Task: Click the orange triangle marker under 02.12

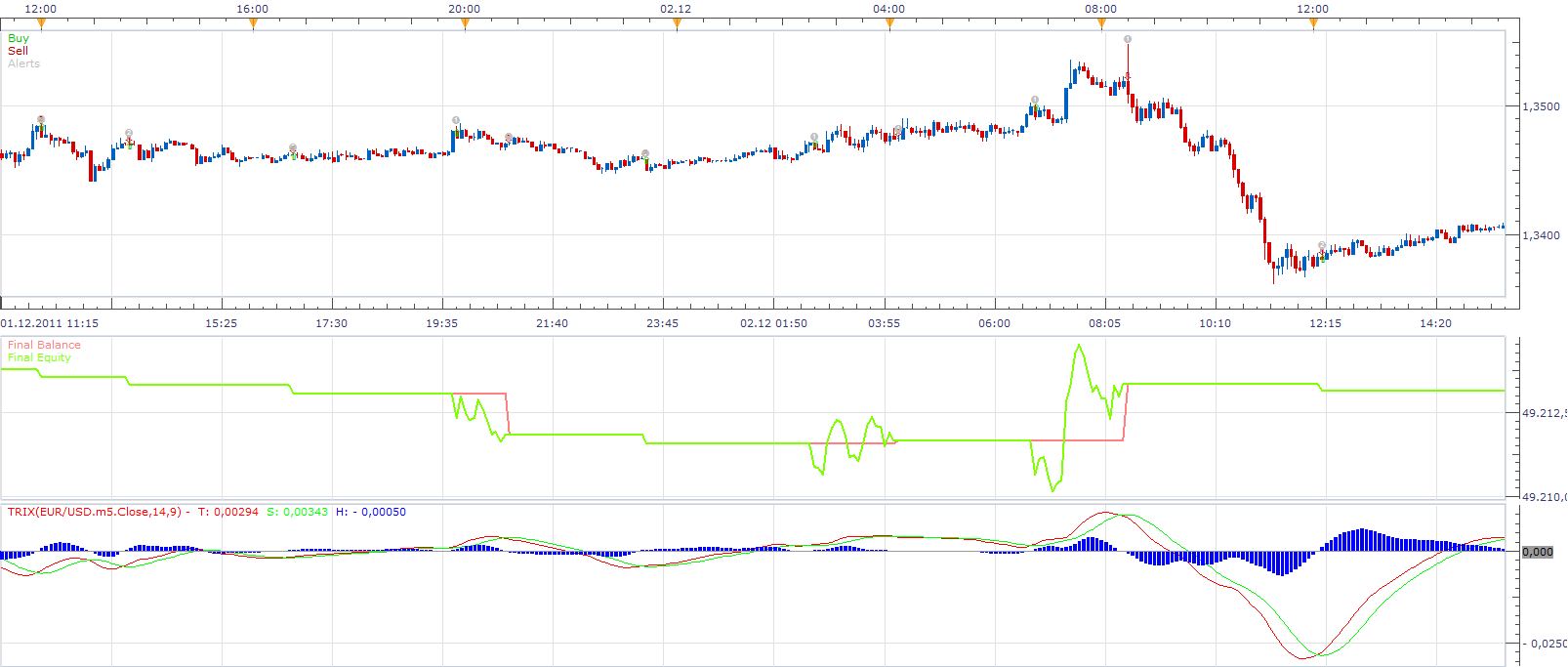Action: tap(677, 25)
